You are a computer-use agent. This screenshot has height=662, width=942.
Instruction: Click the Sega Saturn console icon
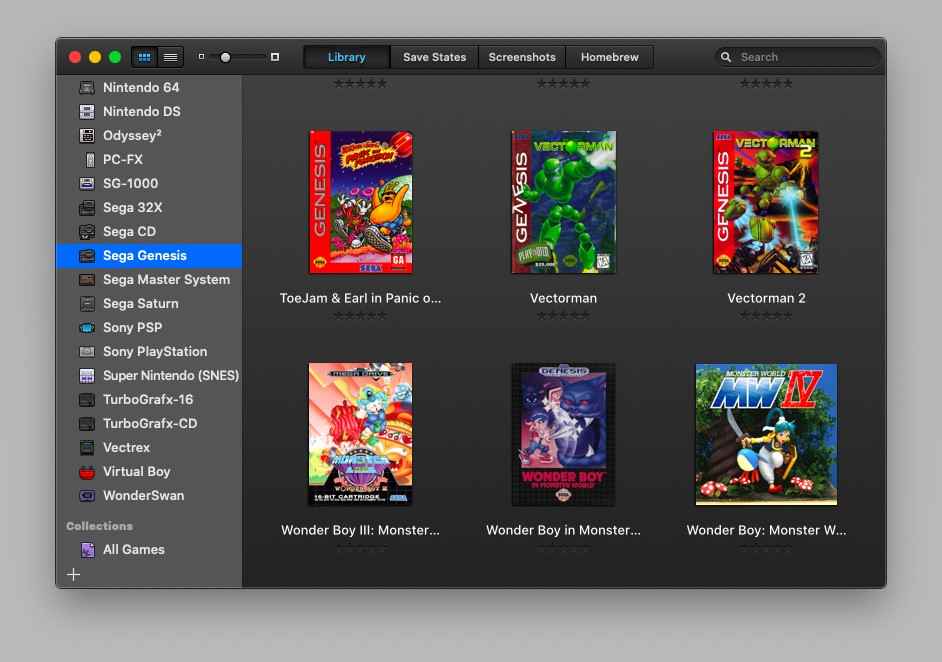coord(88,304)
